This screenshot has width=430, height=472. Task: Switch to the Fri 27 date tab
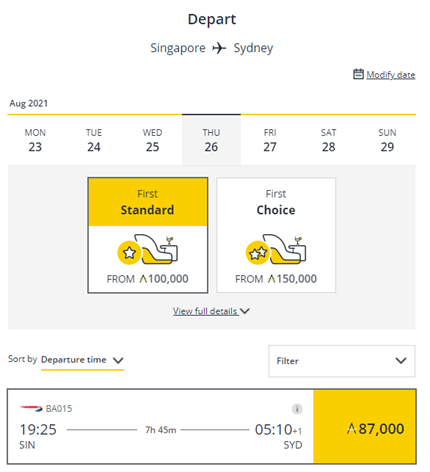click(x=270, y=140)
